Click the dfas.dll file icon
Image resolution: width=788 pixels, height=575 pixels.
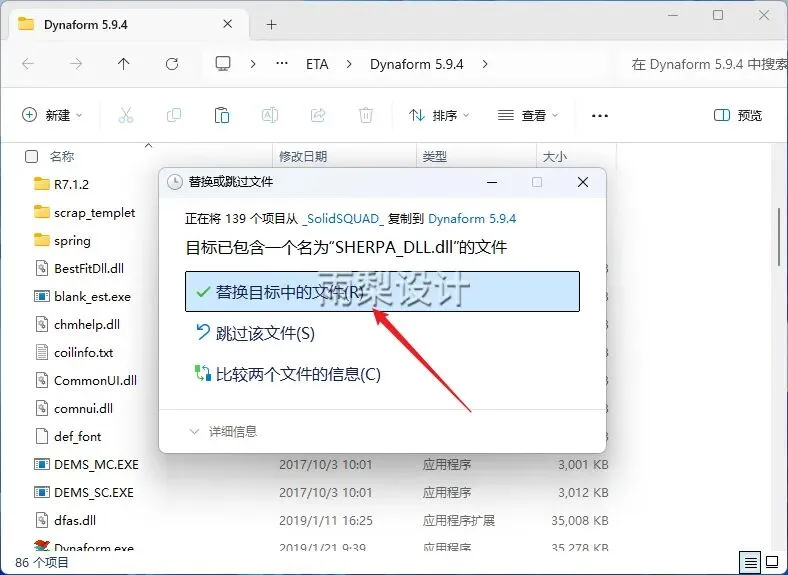coord(42,520)
